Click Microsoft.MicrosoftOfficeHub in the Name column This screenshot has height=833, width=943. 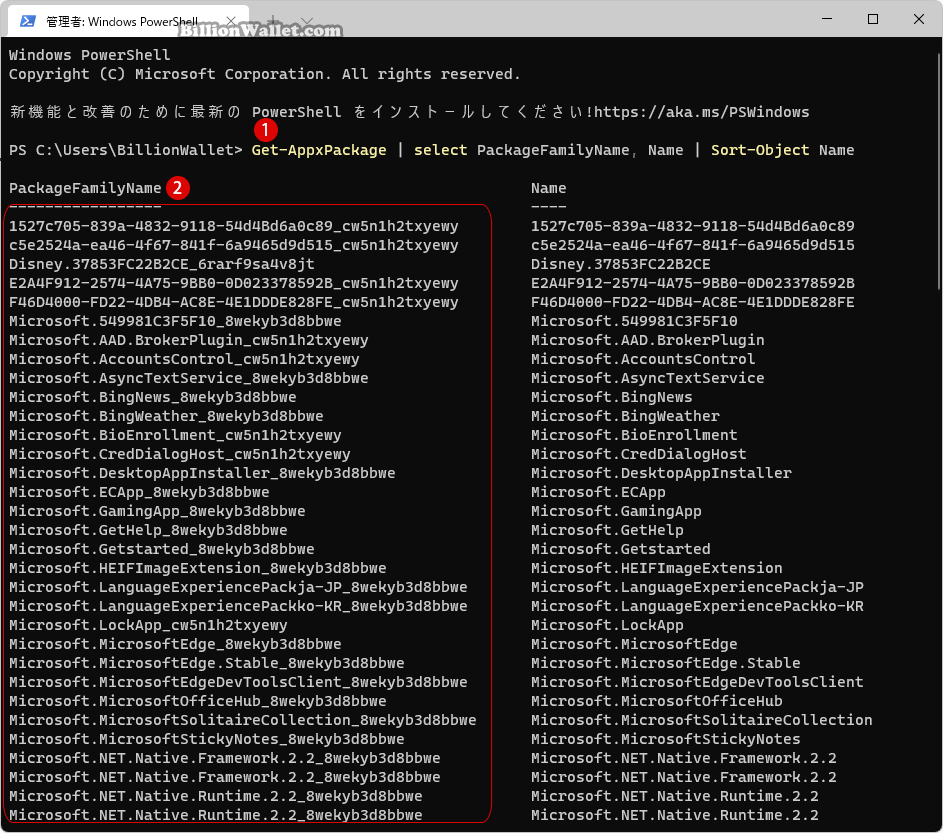click(x=657, y=701)
